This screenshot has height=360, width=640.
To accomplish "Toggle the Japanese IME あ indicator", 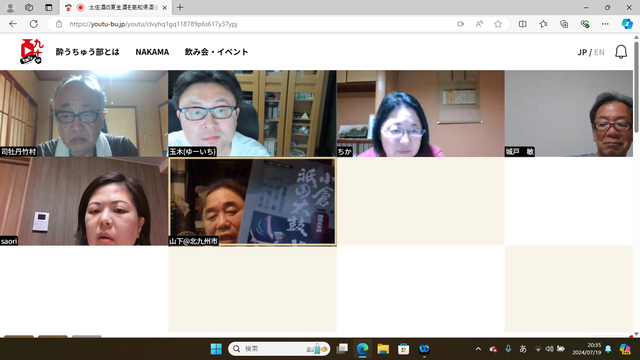I will click(523, 349).
